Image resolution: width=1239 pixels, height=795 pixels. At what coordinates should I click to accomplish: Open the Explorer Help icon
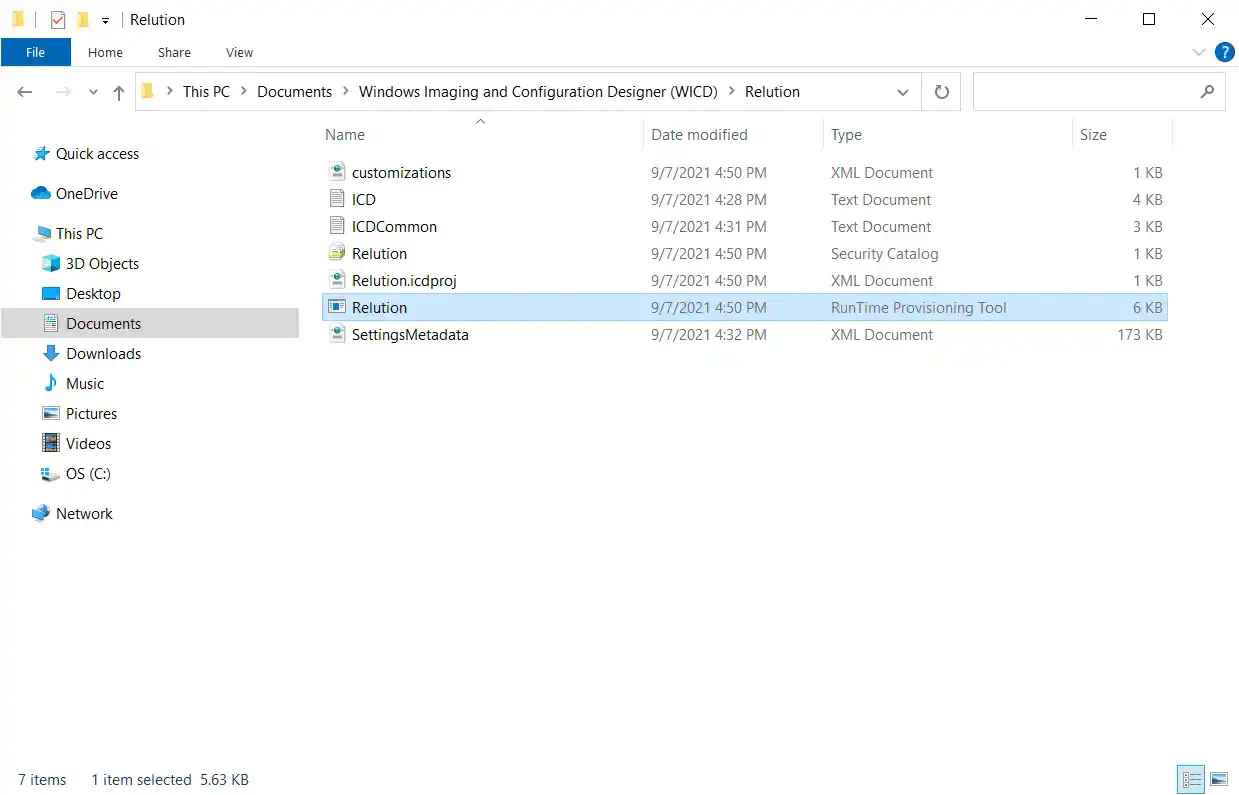click(1224, 52)
